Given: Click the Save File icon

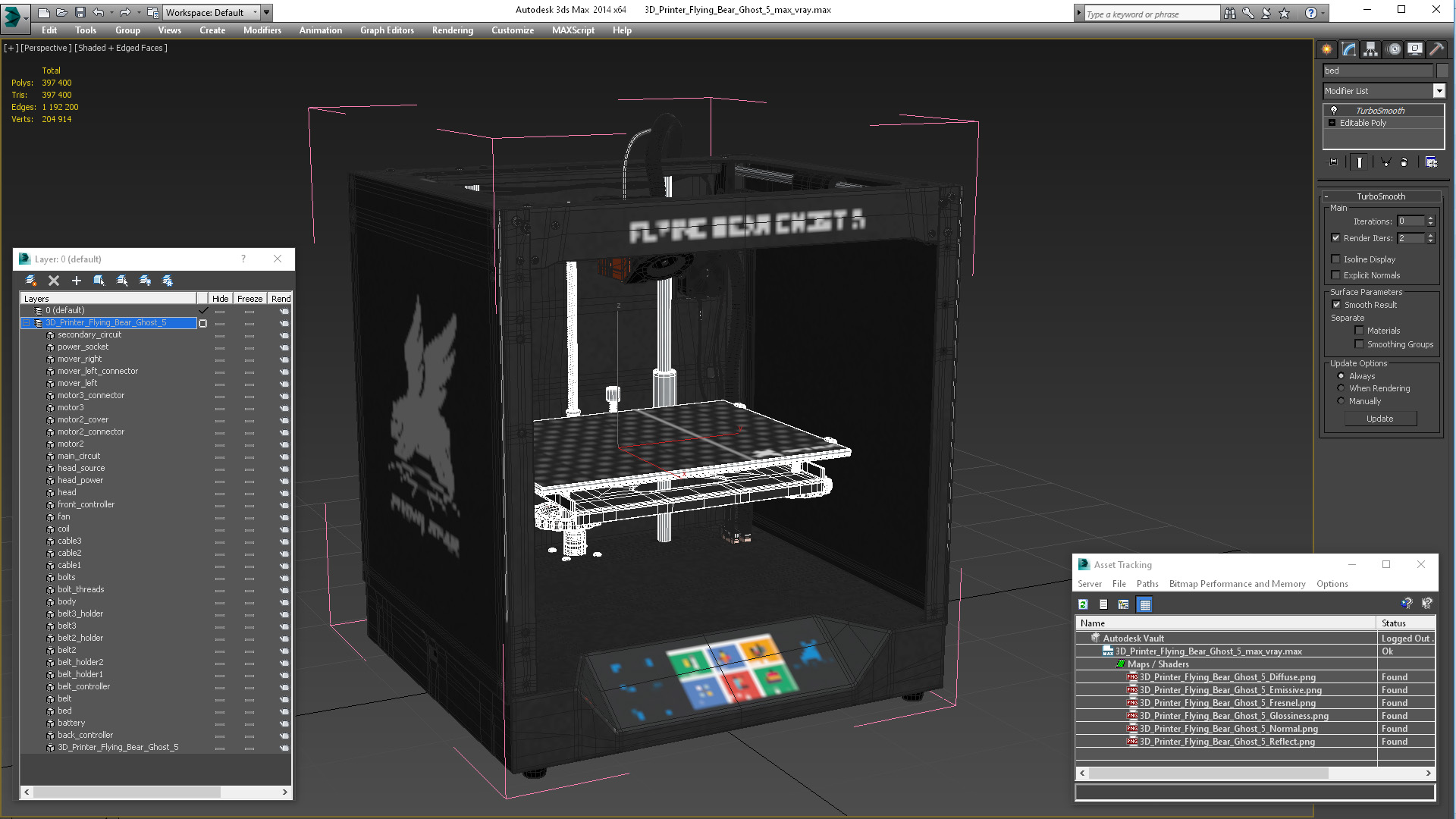Looking at the screenshot, I should coord(80,12).
